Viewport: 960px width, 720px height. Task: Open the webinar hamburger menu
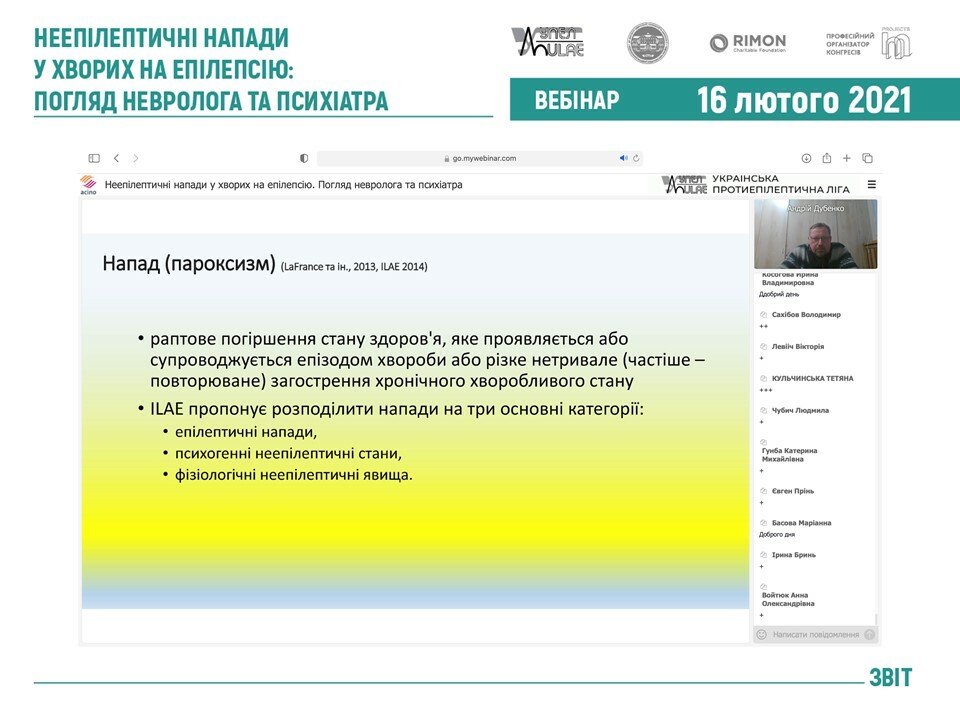(x=871, y=184)
